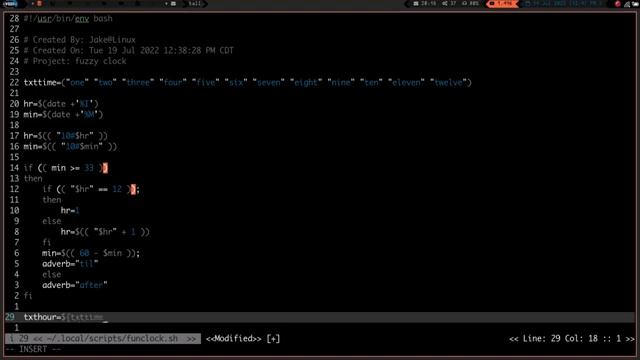Viewport: 640px width, 360px height.
Task: Click the '-- INSERT --' mode indicator
Action: [x=33, y=349]
